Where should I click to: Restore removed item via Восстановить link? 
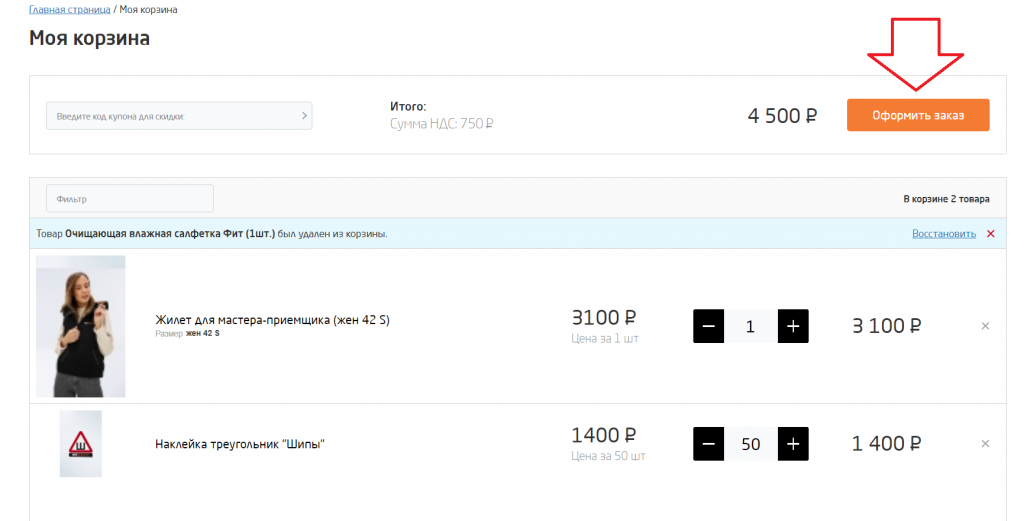(x=944, y=234)
